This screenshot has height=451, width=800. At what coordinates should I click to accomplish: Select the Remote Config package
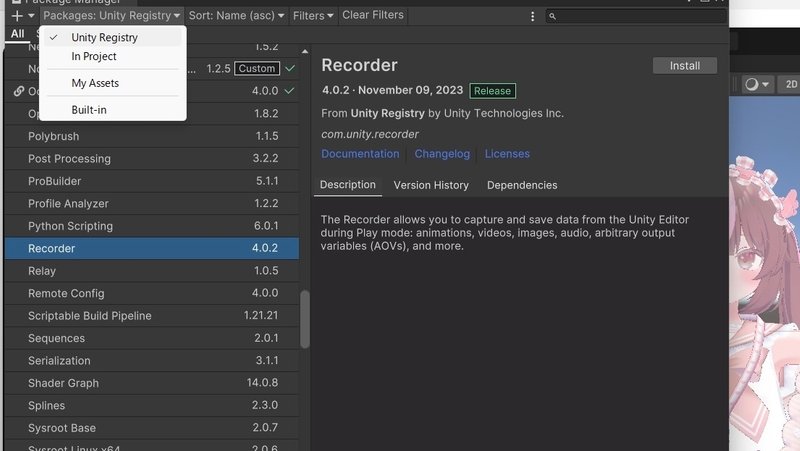(x=152, y=293)
